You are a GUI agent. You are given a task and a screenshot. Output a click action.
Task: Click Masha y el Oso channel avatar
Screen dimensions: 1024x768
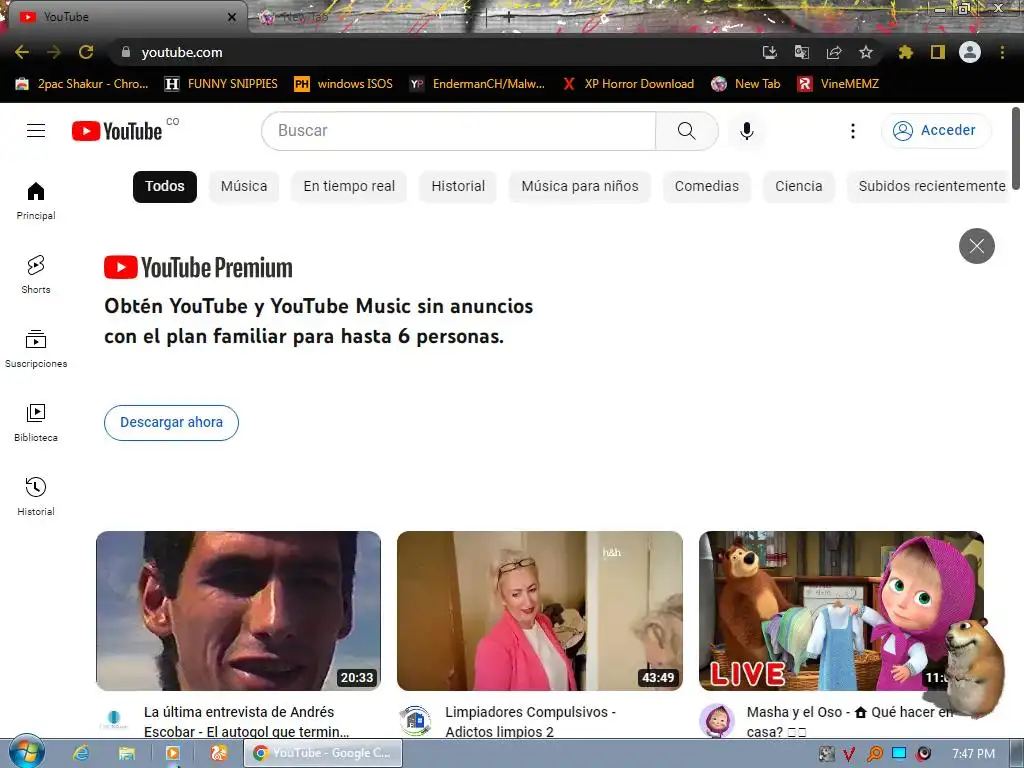point(716,720)
